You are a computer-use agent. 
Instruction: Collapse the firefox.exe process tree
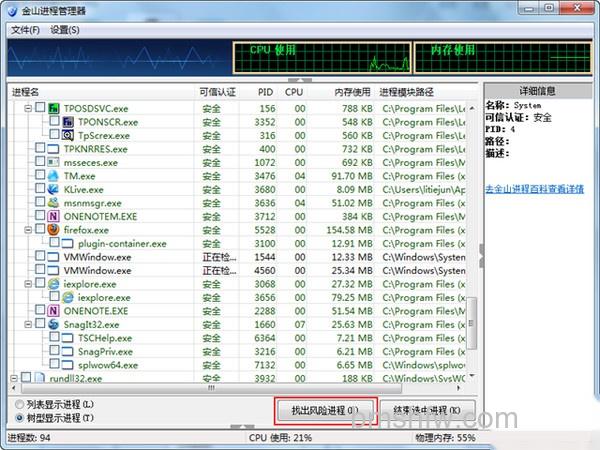click(x=28, y=230)
